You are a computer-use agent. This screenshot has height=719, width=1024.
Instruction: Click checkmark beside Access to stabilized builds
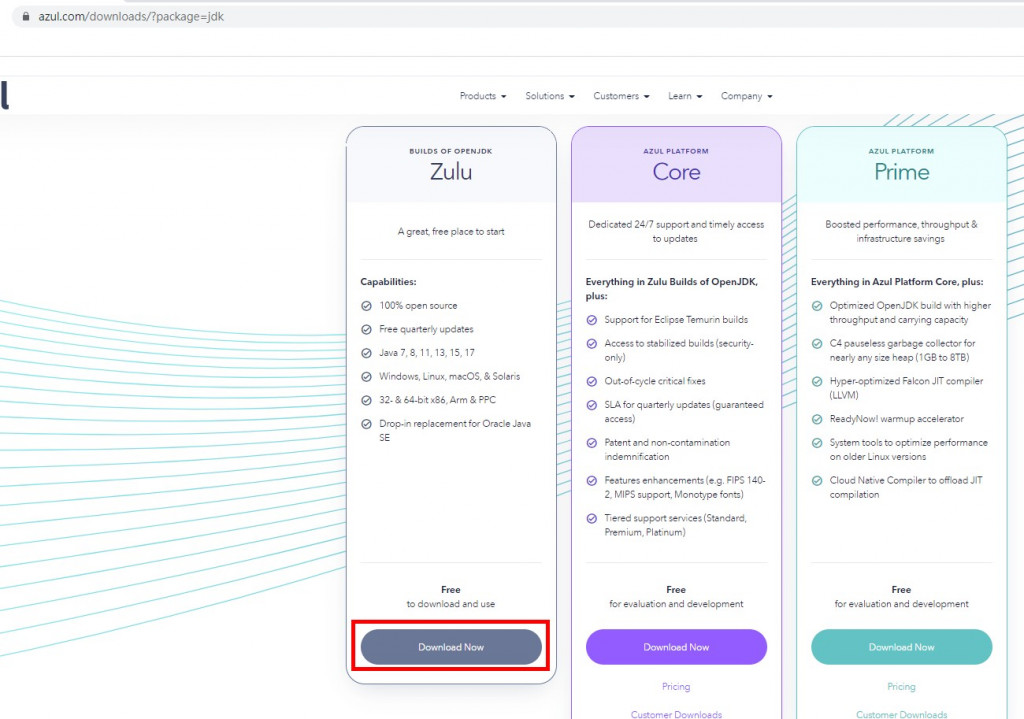coord(592,344)
